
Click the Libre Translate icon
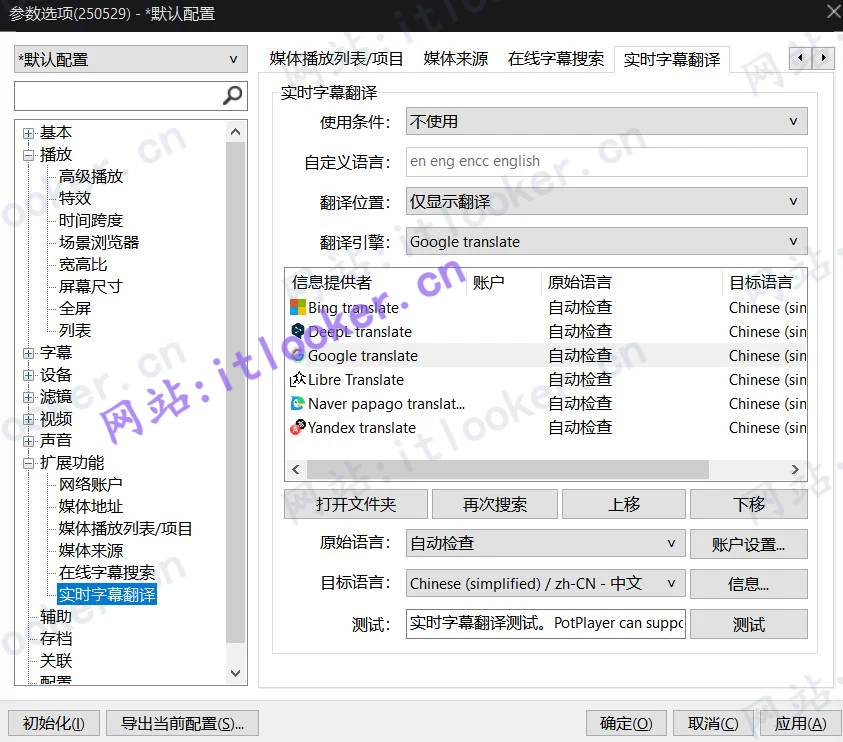coord(298,380)
